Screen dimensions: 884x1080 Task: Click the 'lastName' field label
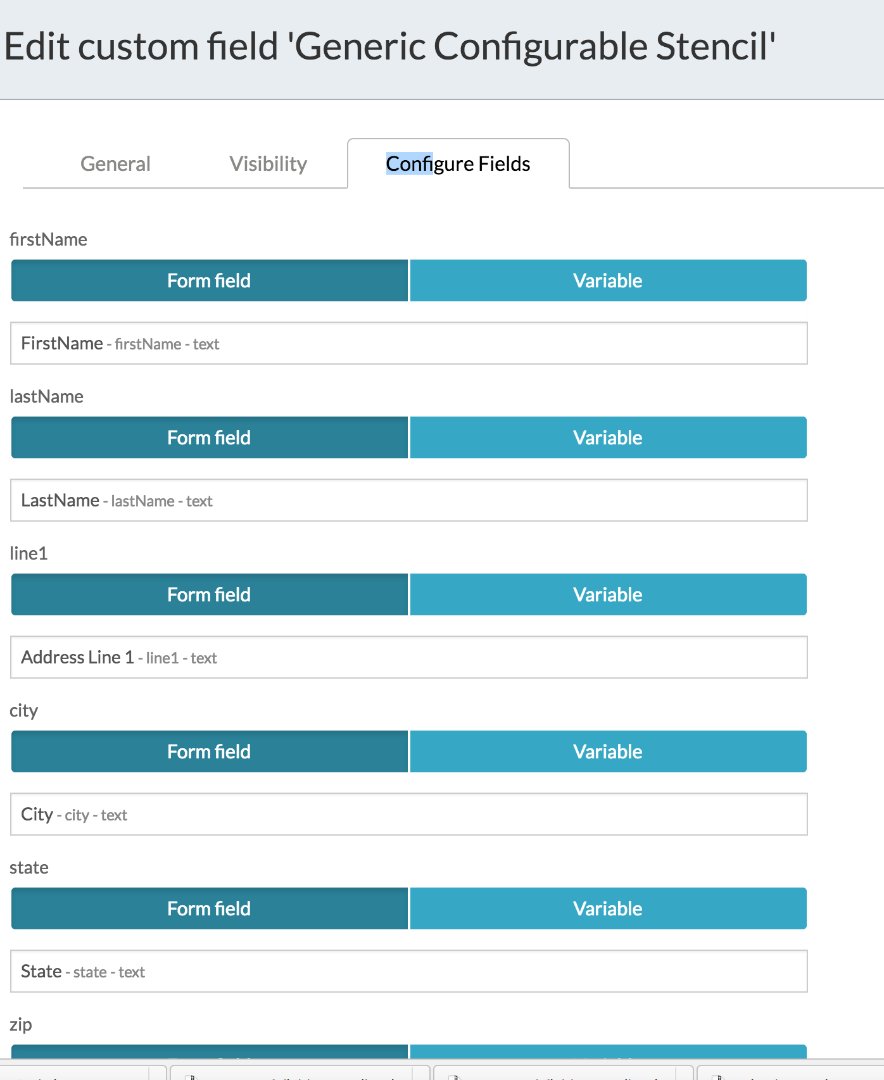[46, 397]
